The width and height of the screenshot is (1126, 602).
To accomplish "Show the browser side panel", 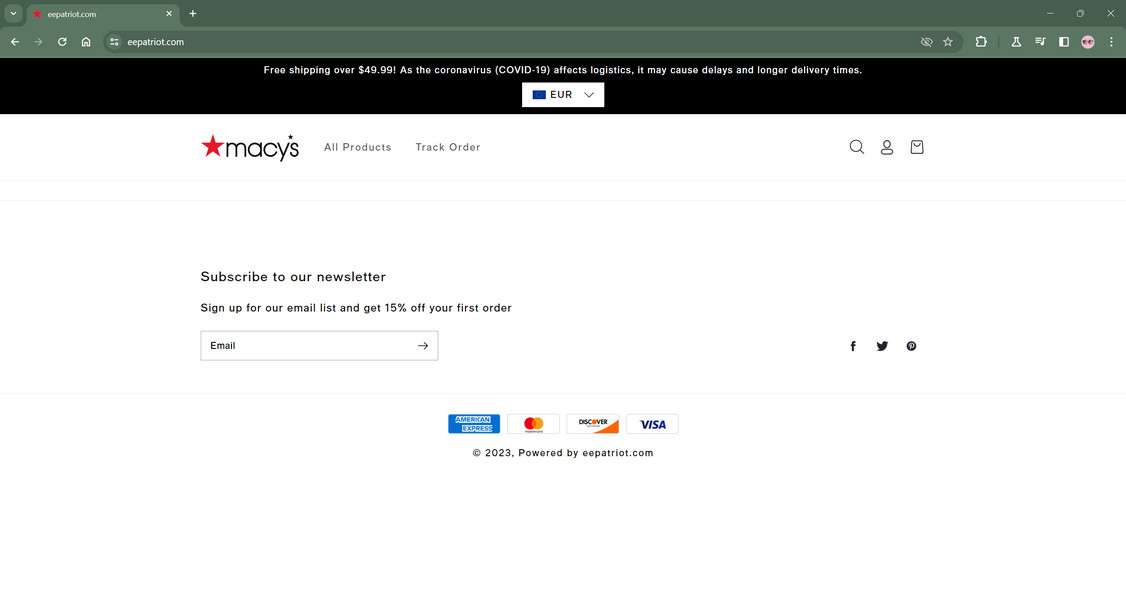I will (1063, 42).
